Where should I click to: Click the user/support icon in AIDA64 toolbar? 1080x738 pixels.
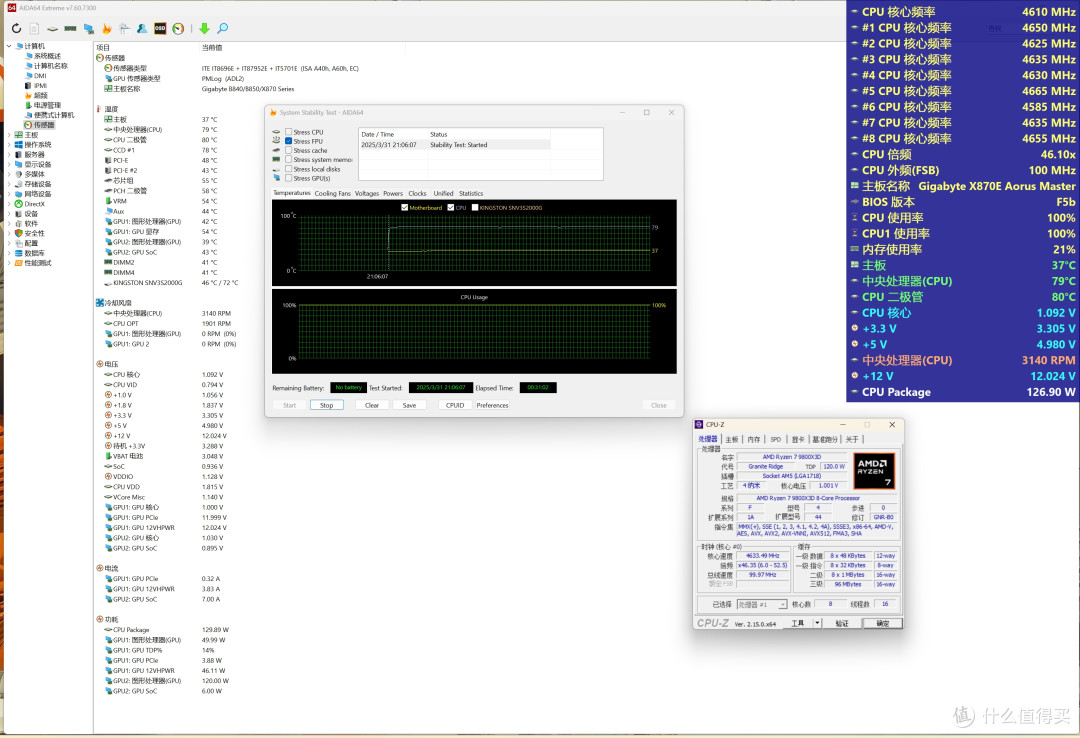point(142,28)
